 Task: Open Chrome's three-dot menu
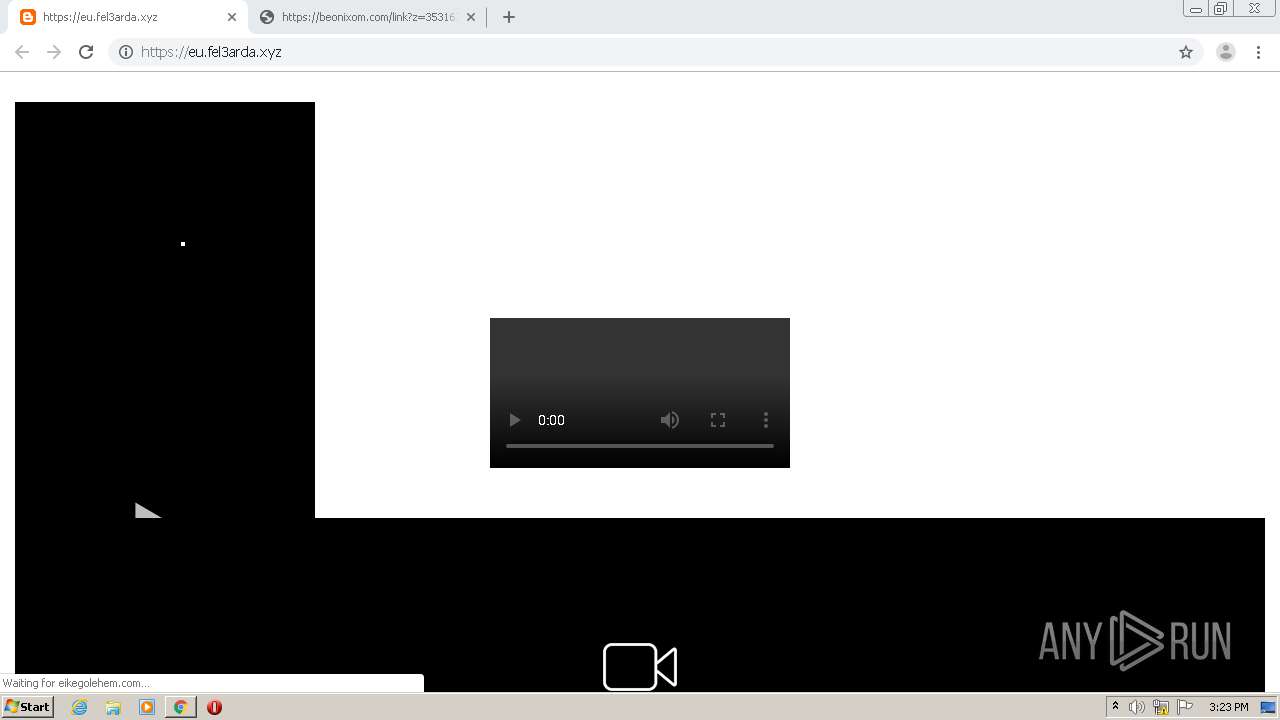(1259, 52)
